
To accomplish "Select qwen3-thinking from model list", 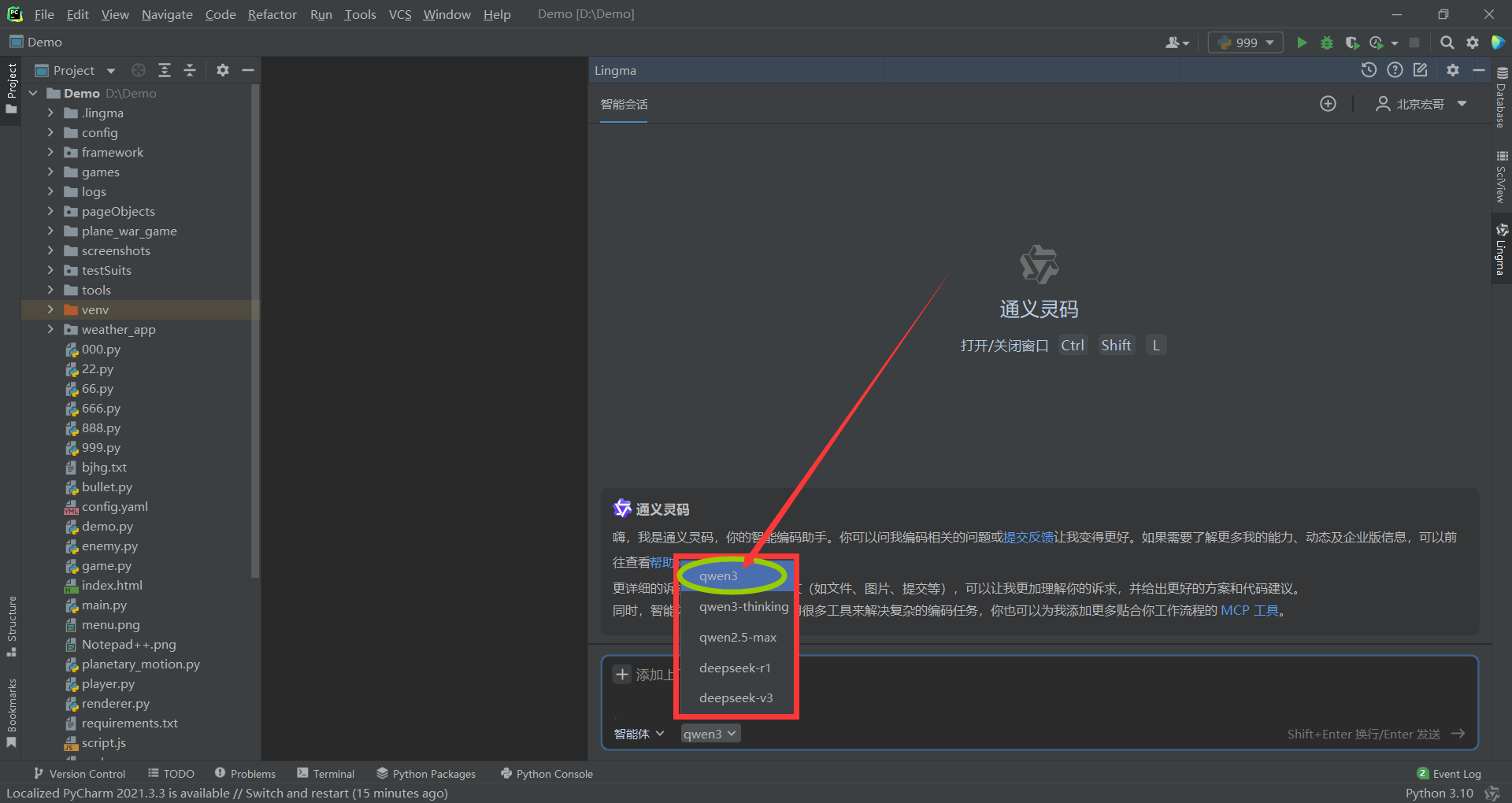I will pyautogui.click(x=743, y=606).
